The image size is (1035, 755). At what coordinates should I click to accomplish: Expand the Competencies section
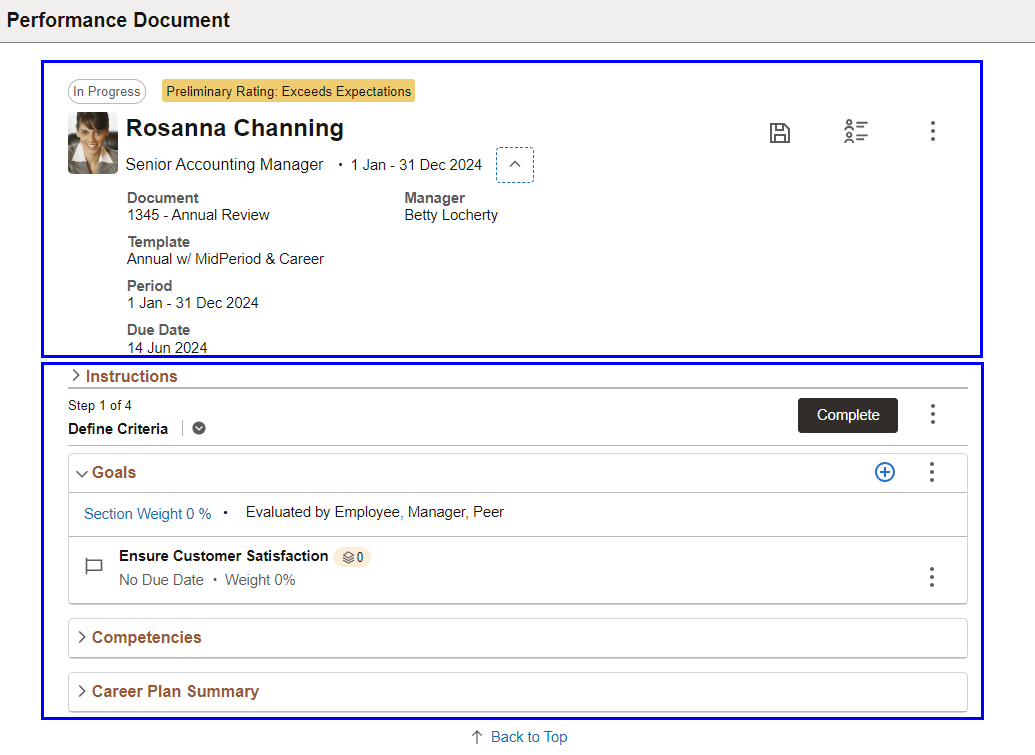click(x=139, y=638)
